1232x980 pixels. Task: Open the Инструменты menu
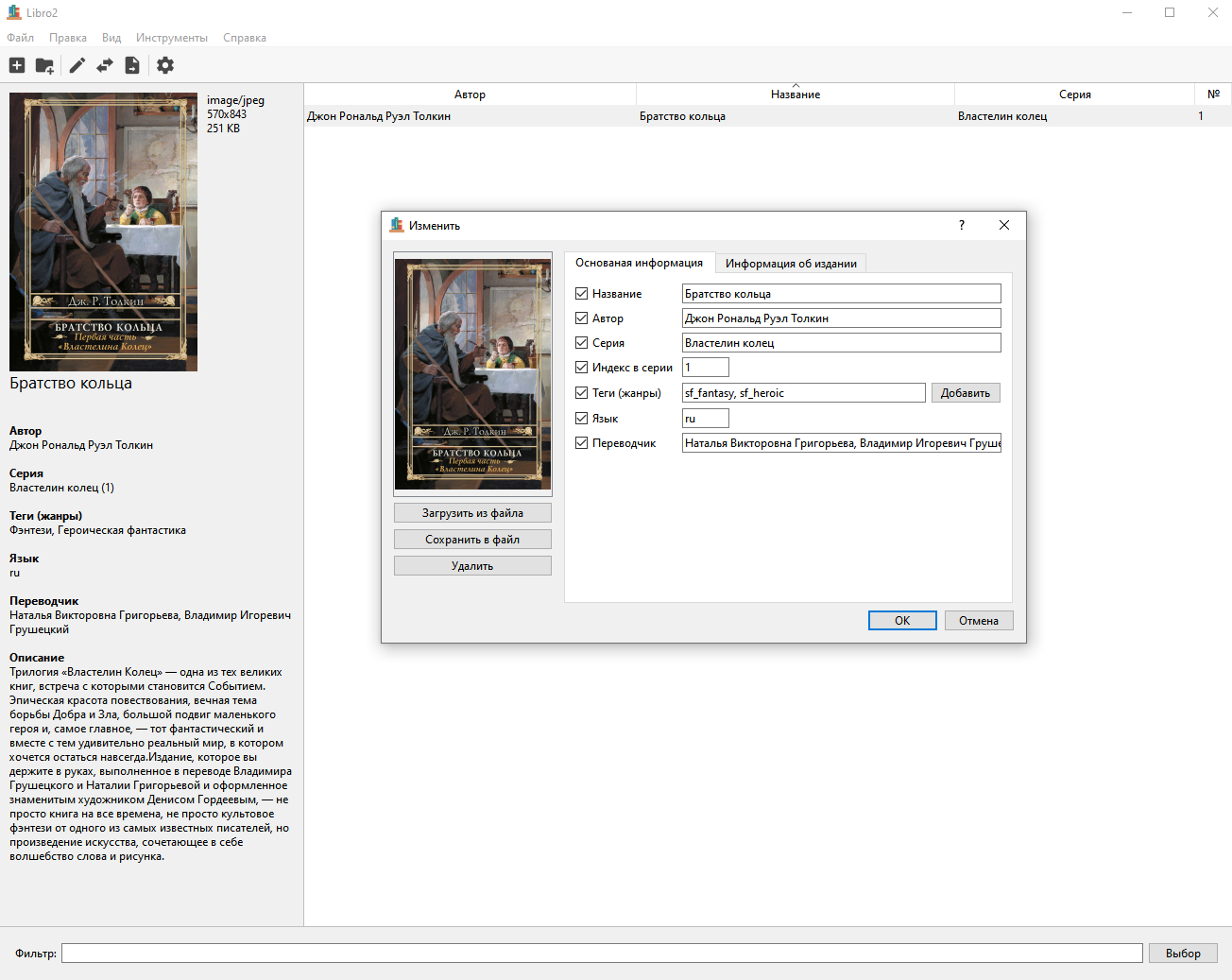click(x=171, y=38)
